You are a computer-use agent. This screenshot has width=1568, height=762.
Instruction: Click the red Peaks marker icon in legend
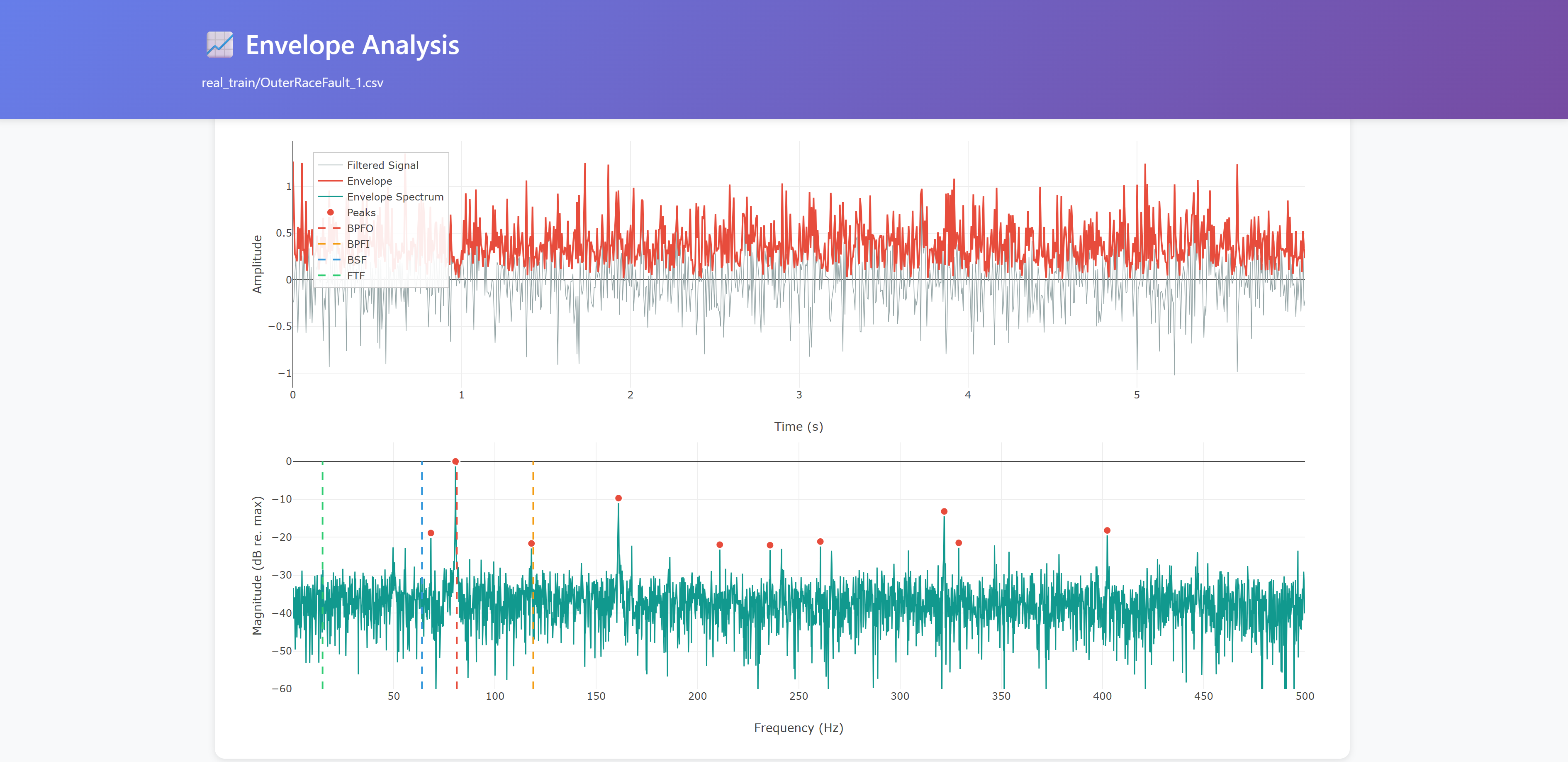click(x=330, y=212)
